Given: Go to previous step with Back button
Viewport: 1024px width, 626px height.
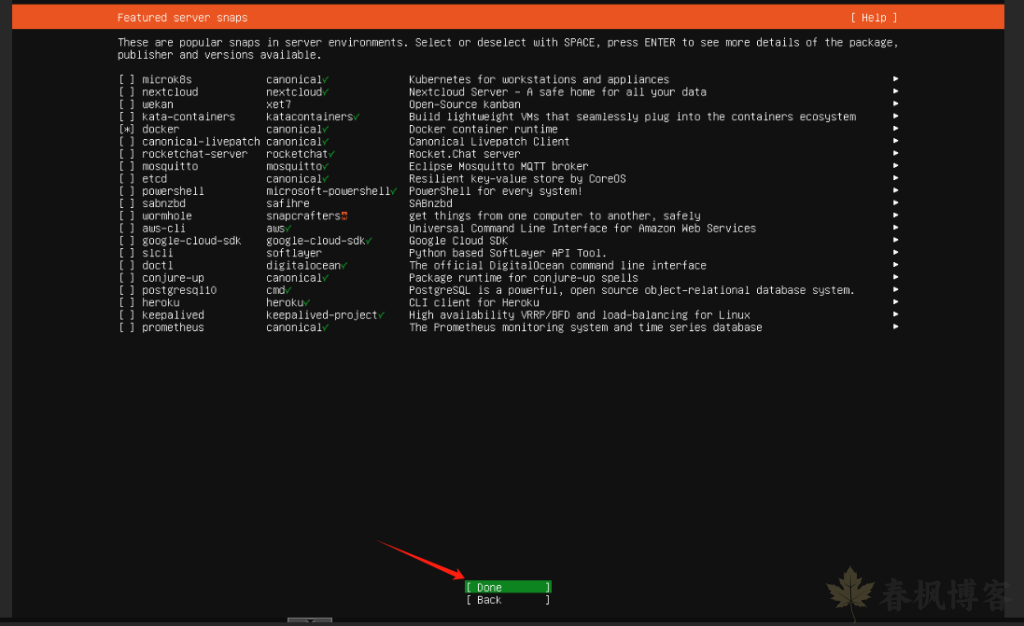Looking at the screenshot, I should 508,600.
